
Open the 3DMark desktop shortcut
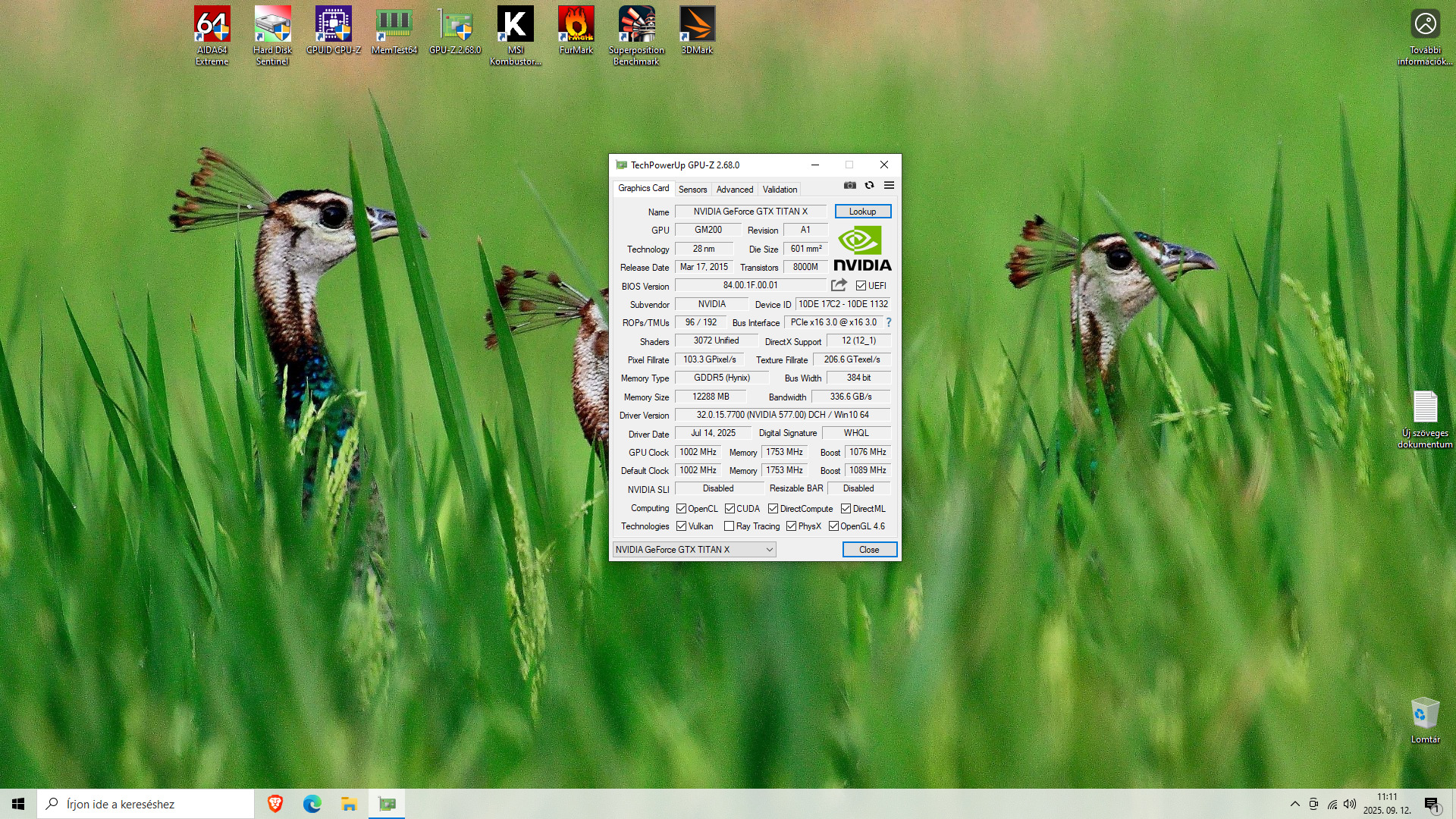click(x=697, y=30)
